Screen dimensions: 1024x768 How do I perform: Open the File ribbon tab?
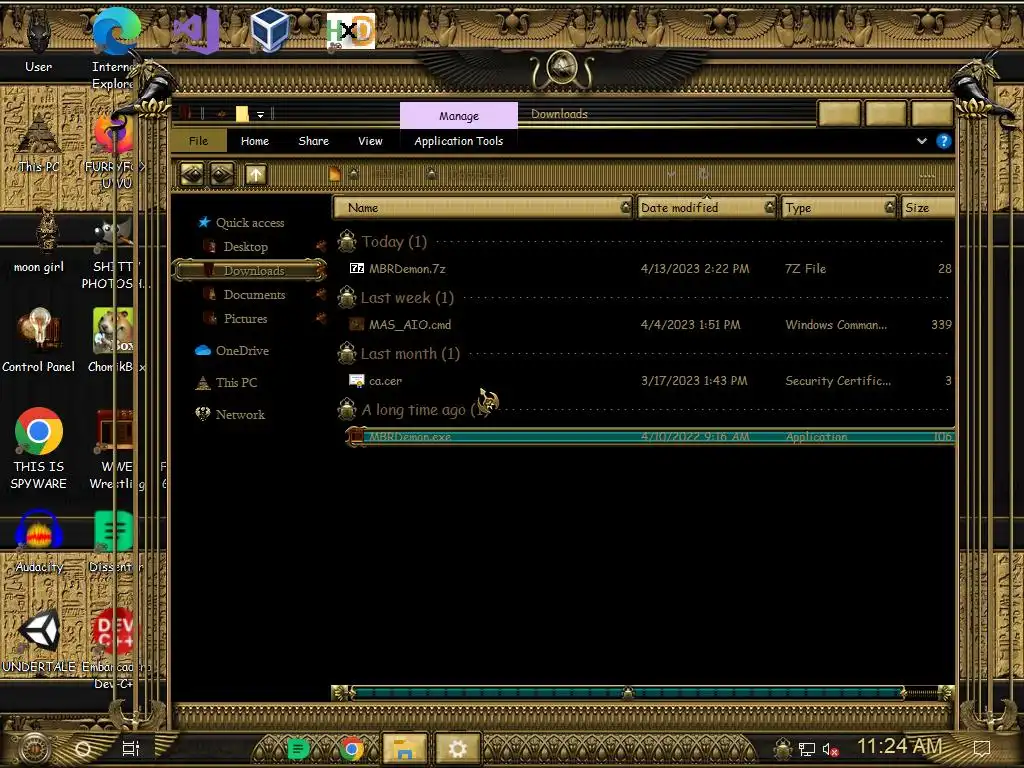(199, 141)
